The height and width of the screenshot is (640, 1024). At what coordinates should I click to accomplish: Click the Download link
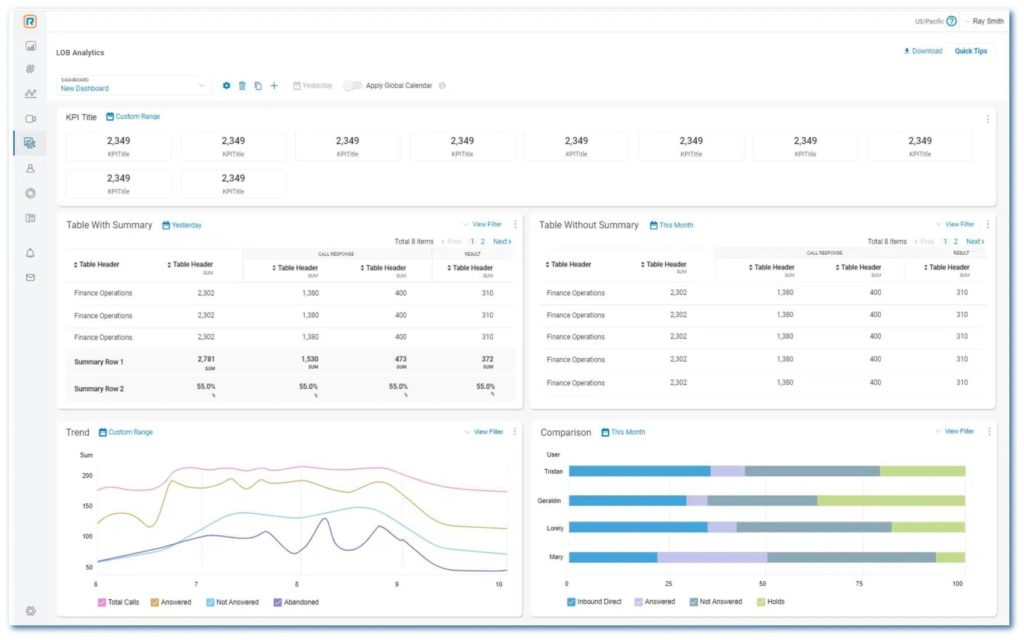[x=922, y=51]
